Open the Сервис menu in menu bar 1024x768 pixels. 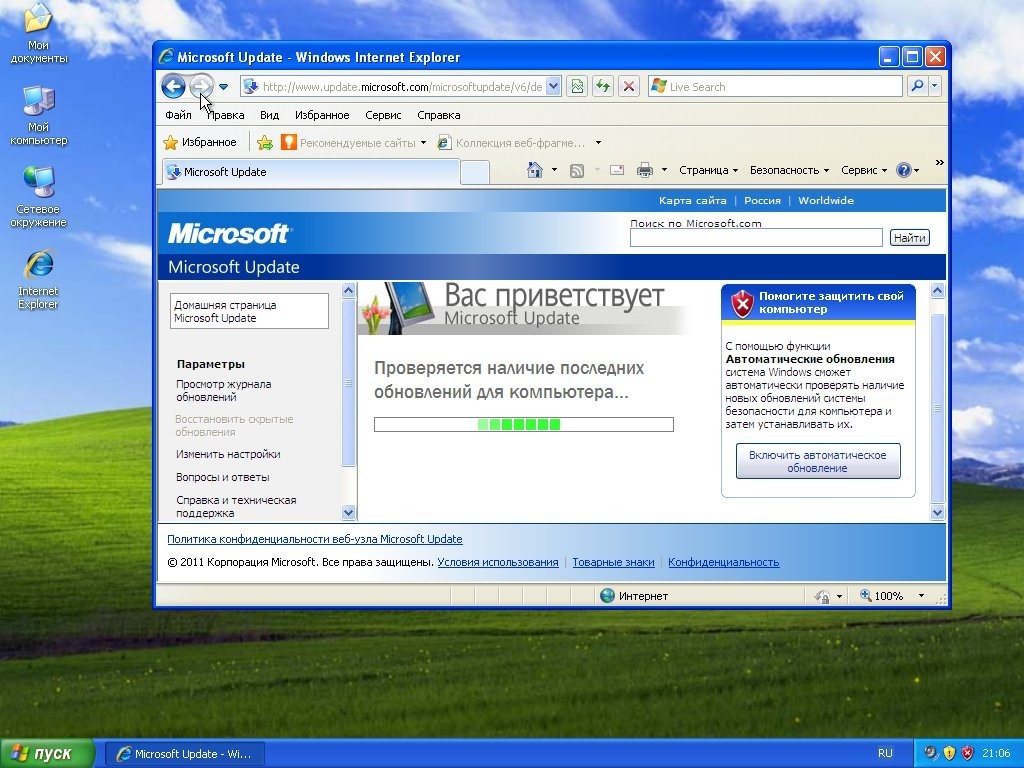pyautogui.click(x=383, y=115)
